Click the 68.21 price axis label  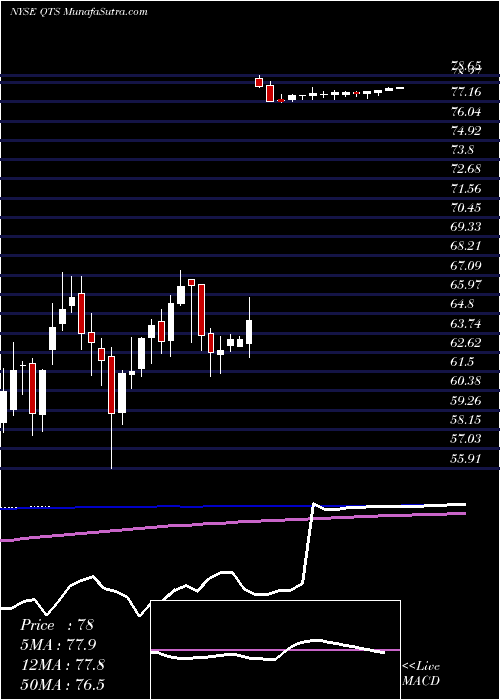[466, 246]
